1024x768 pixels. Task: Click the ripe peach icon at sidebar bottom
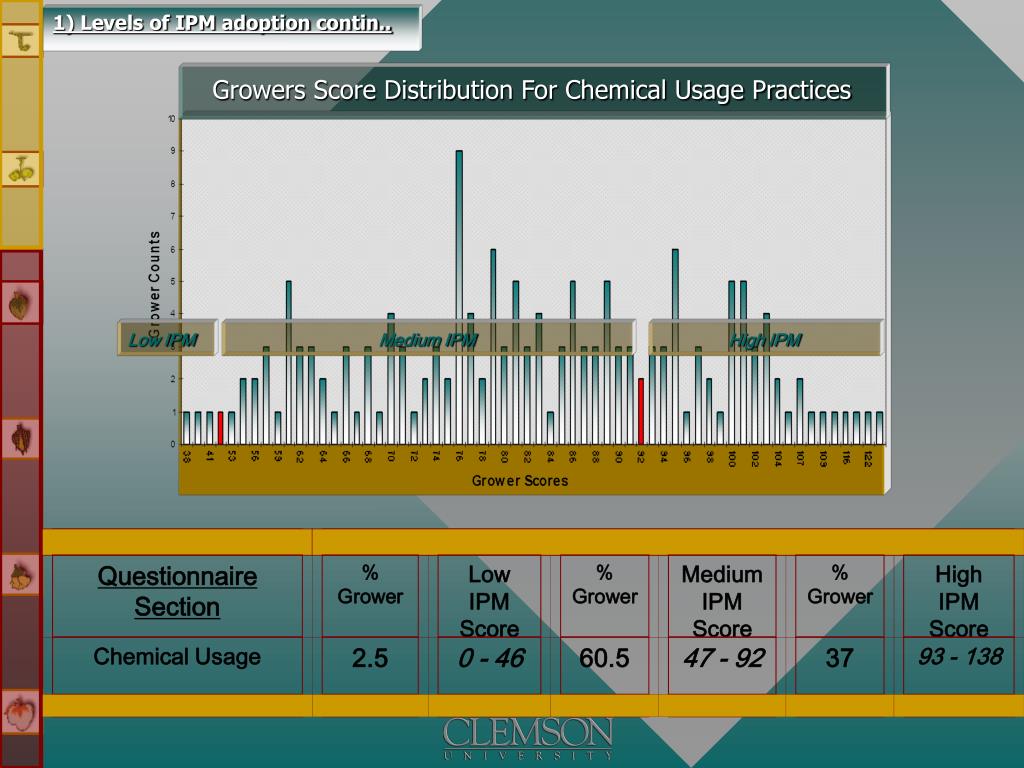[21, 712]
